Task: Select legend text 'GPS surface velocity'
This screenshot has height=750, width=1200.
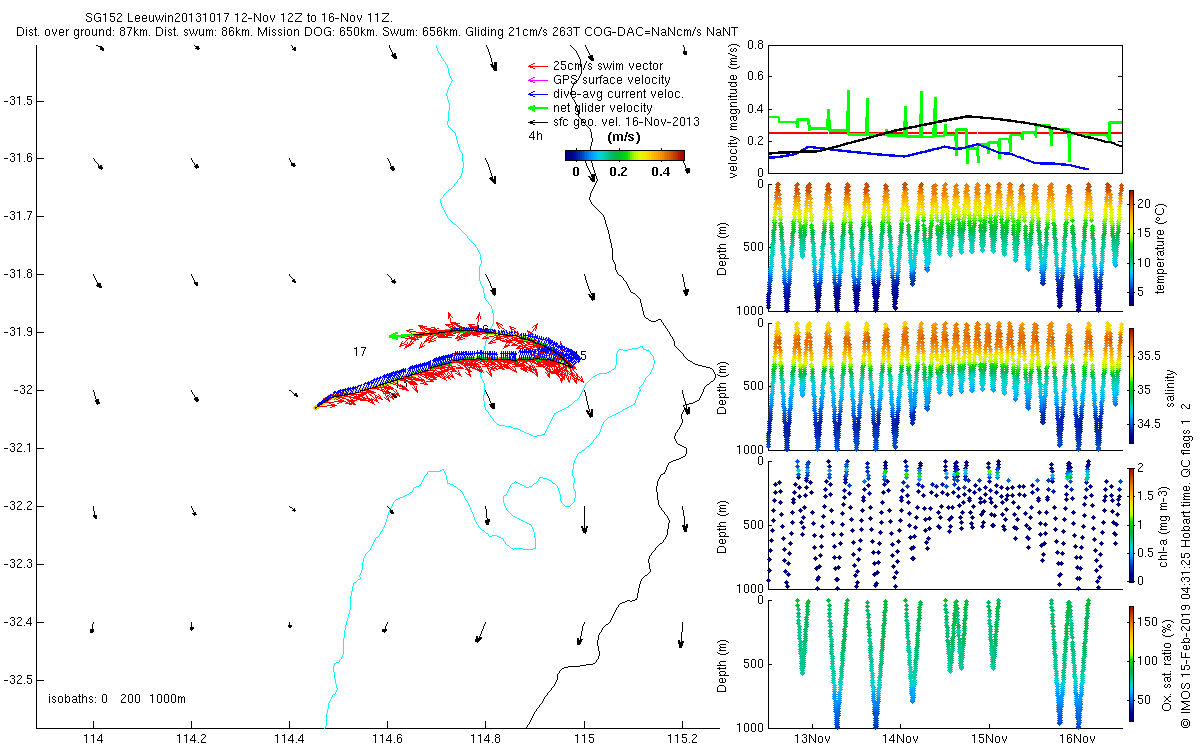Action: pos(612,80)
